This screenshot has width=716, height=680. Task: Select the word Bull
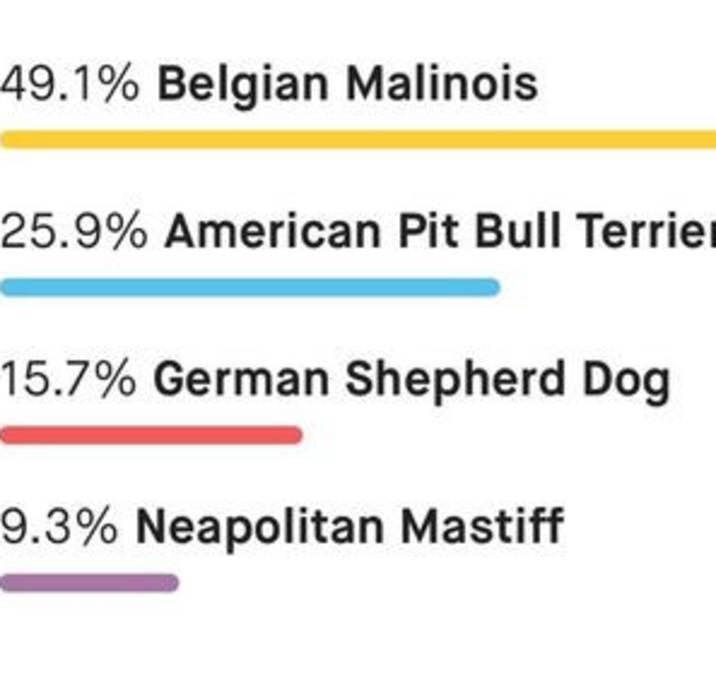click(517, 230)
